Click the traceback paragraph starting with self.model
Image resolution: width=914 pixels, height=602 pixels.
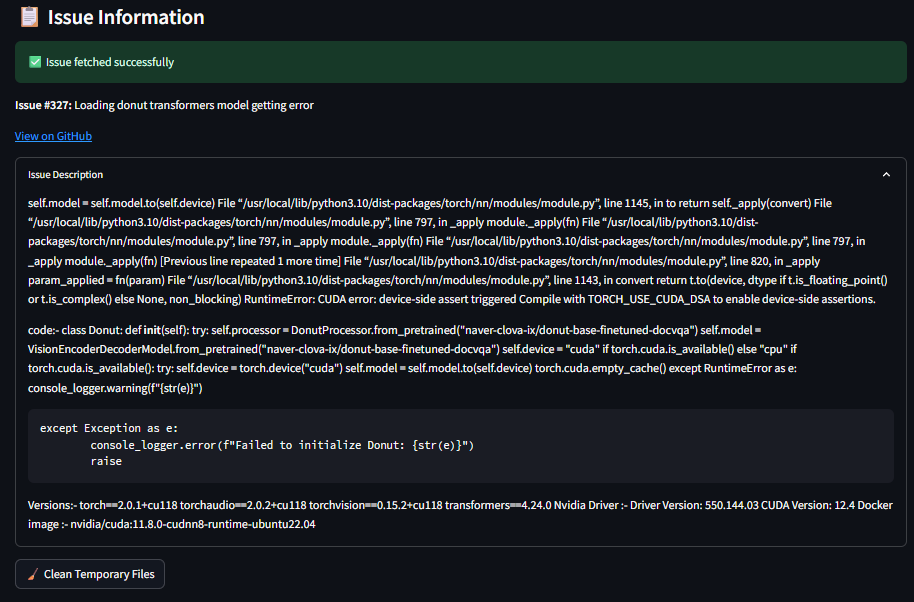(x=459, y=251)
